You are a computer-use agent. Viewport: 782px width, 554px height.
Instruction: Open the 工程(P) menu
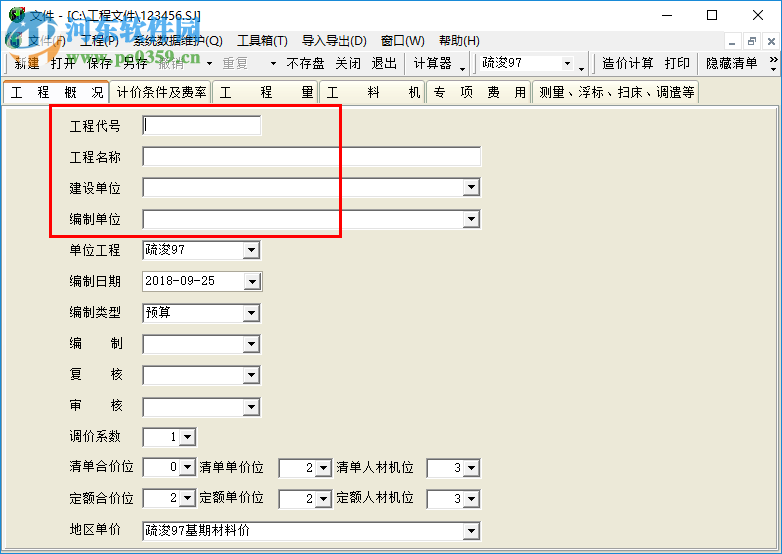[x=99, y=41]
